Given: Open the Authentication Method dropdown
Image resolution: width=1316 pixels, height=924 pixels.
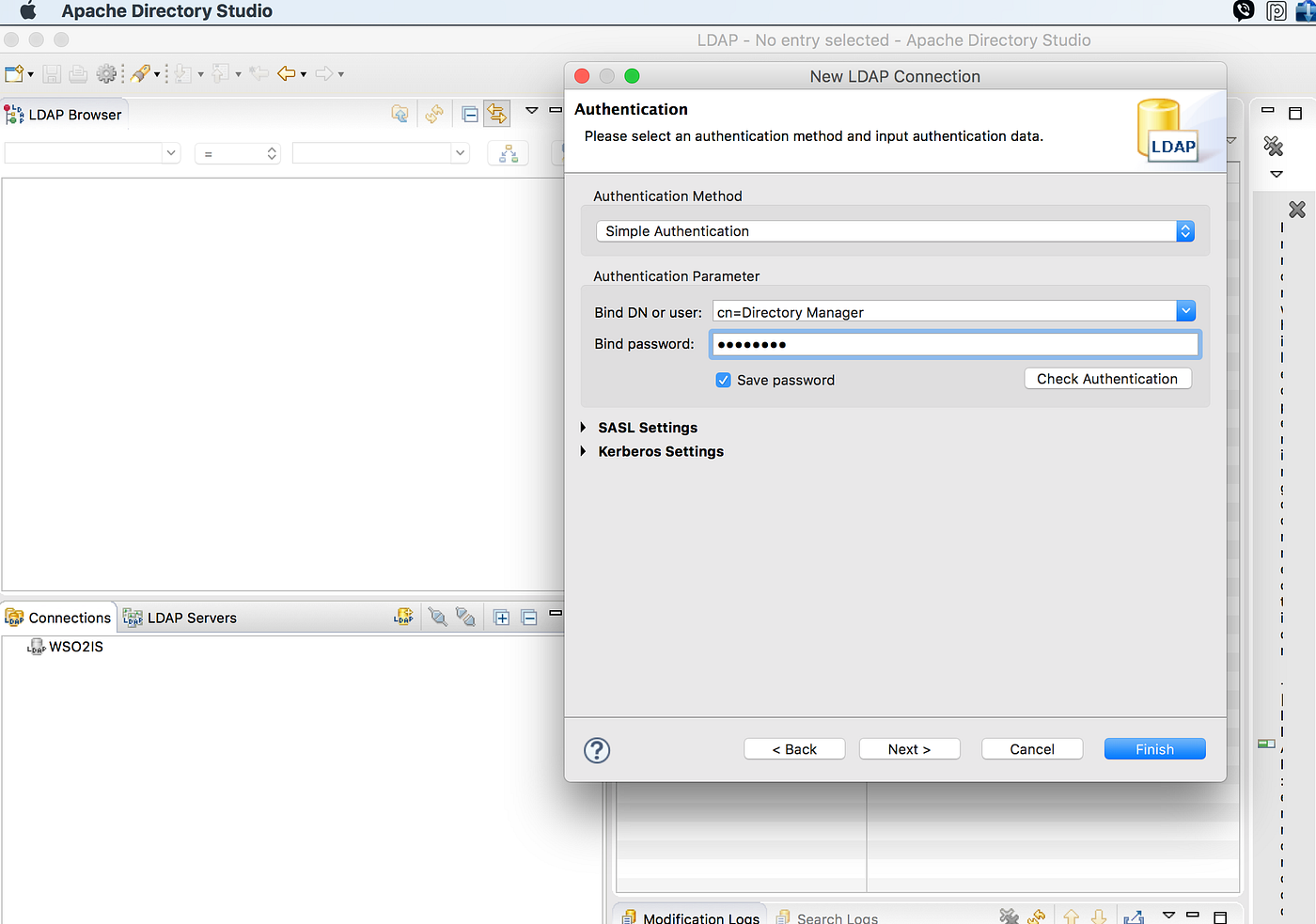Looking at the screenshot, I should tap(1185, 231).
